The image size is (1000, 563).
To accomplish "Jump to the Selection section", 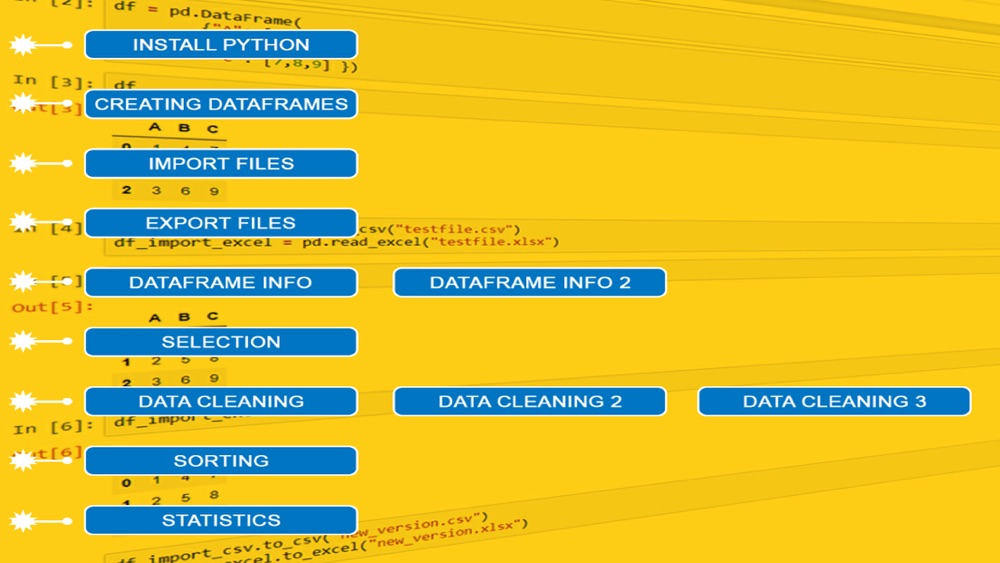I will point(221,342).
